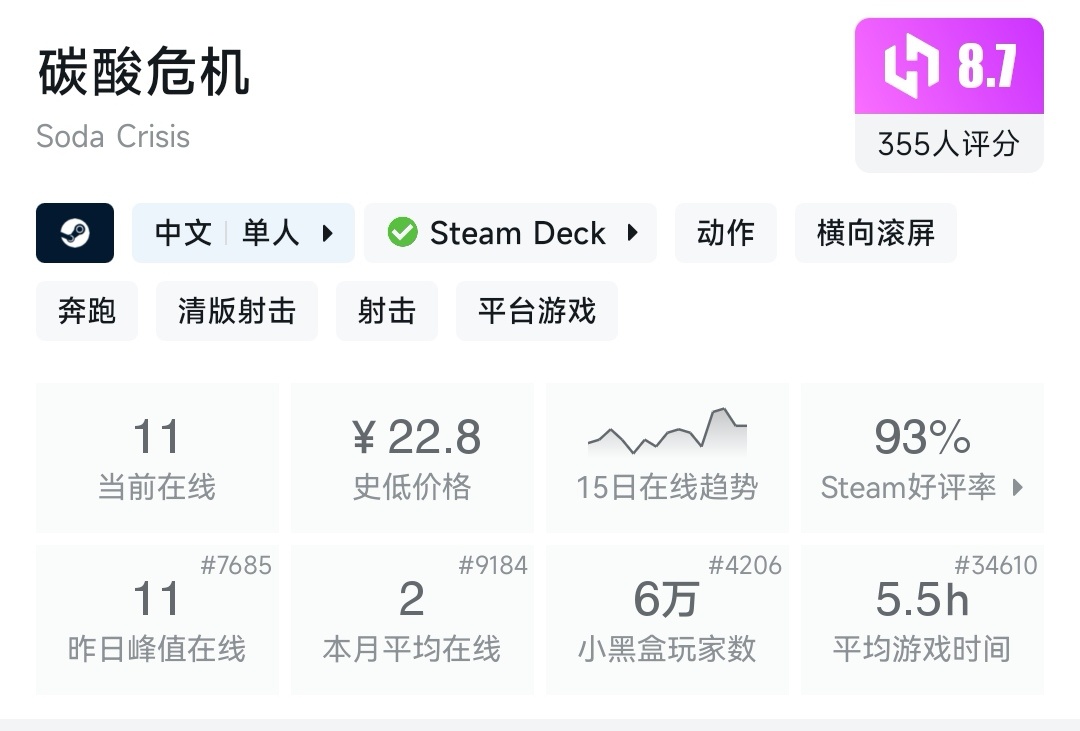Click the 当前在线 stat card
The height and width of the screenshot is (731, 1080).
click(157, 455)
